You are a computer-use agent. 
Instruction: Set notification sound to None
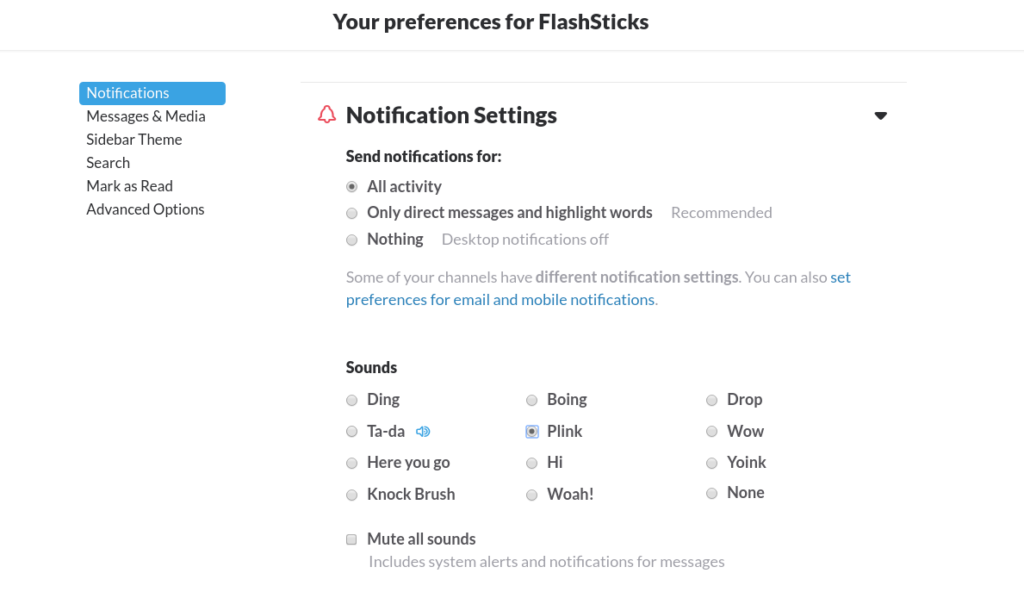coord(712,493)
